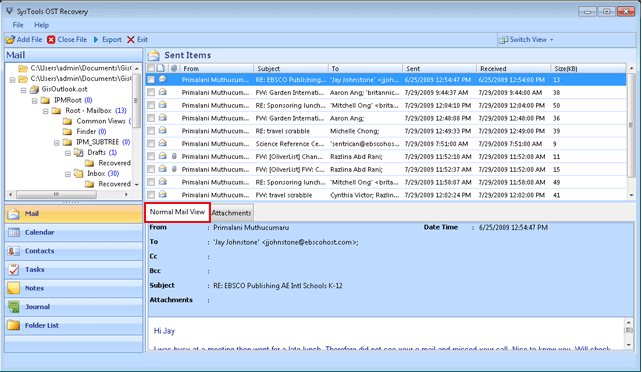Collapse the Inbox folder node
Viewport: 642px width, 372px height.
[68, 174]
